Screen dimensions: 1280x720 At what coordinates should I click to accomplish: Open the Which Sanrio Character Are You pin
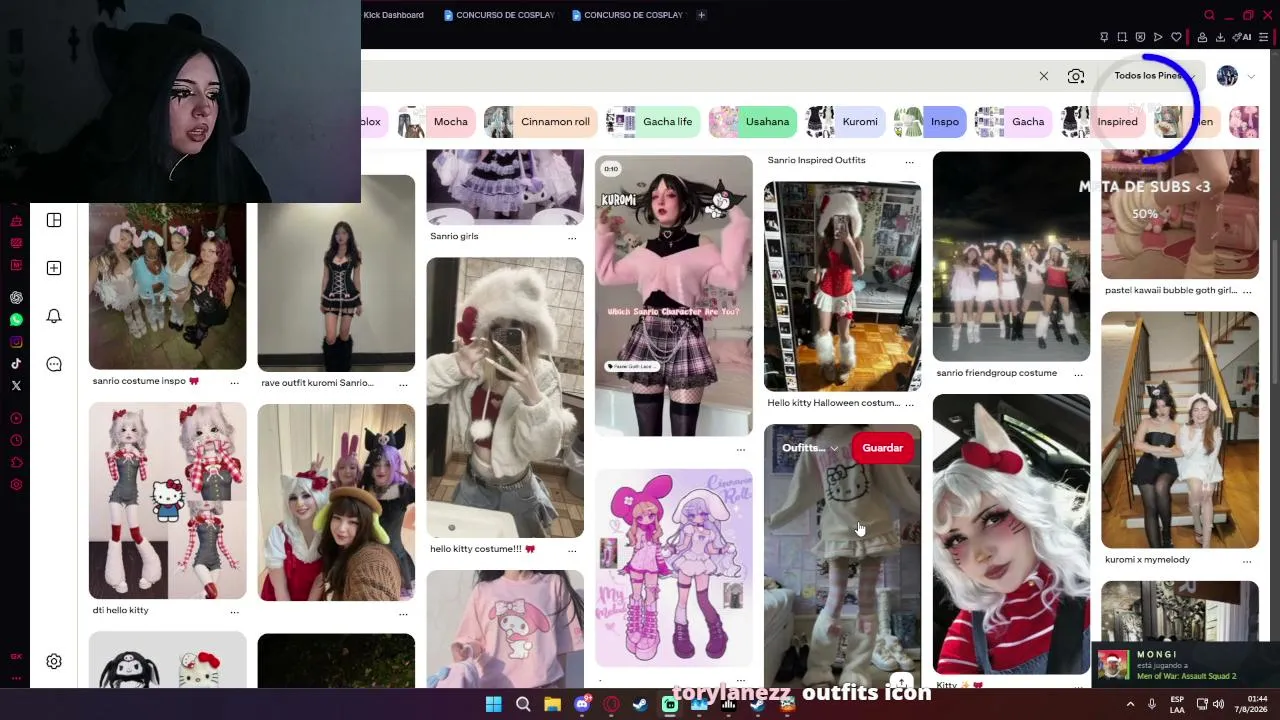(x=674, y=296)
